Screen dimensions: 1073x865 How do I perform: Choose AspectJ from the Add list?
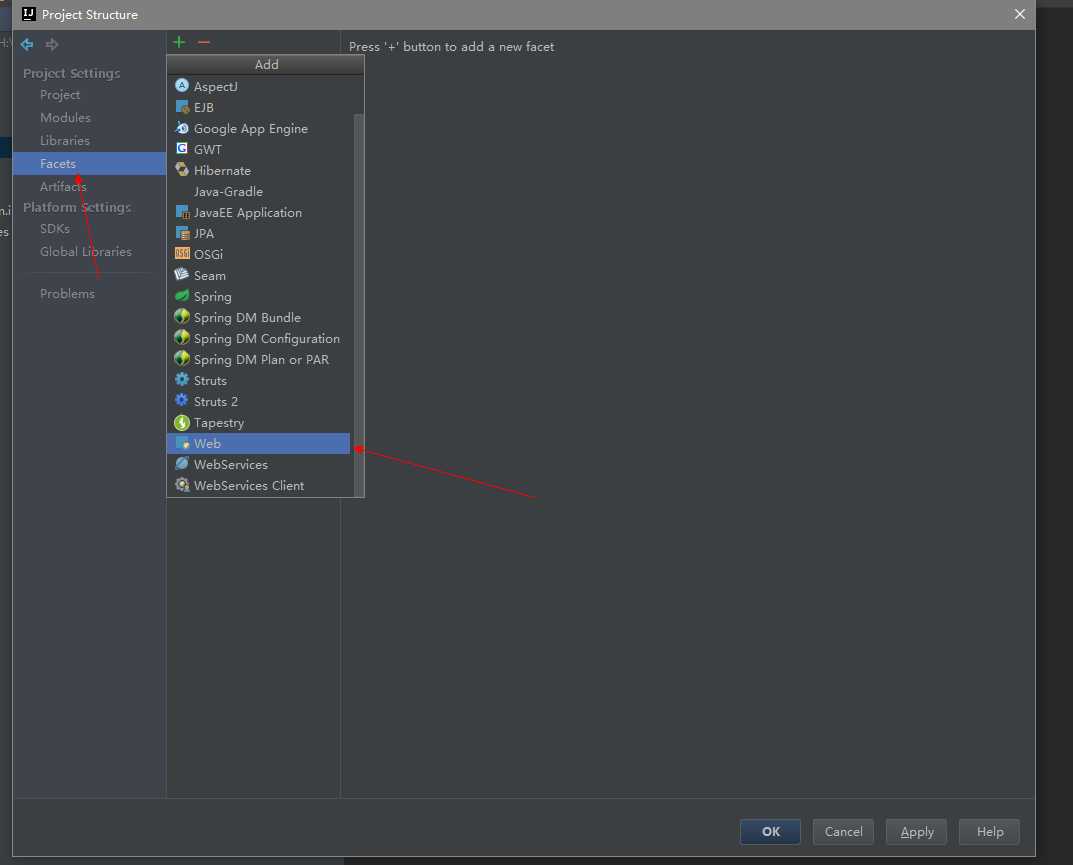pyautogui.click(x=260, y=86)
